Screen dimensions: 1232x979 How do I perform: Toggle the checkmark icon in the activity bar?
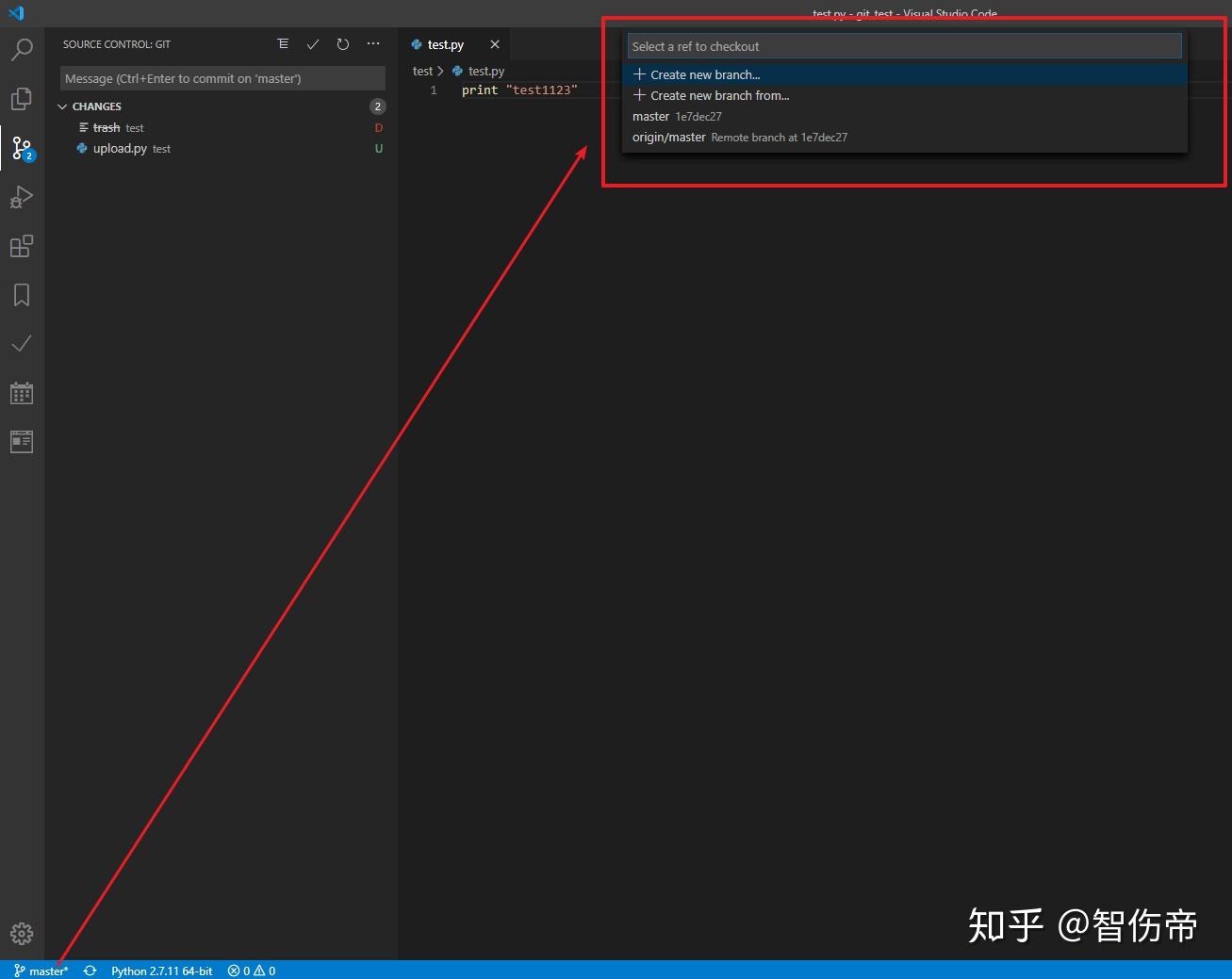(22, 343)
